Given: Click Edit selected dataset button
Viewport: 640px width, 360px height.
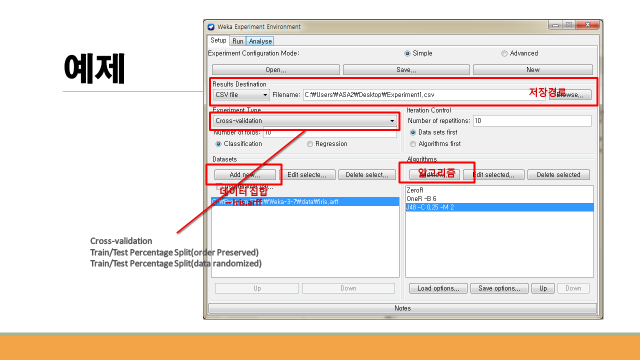Looking at the screenshot, I should [307, 175].
